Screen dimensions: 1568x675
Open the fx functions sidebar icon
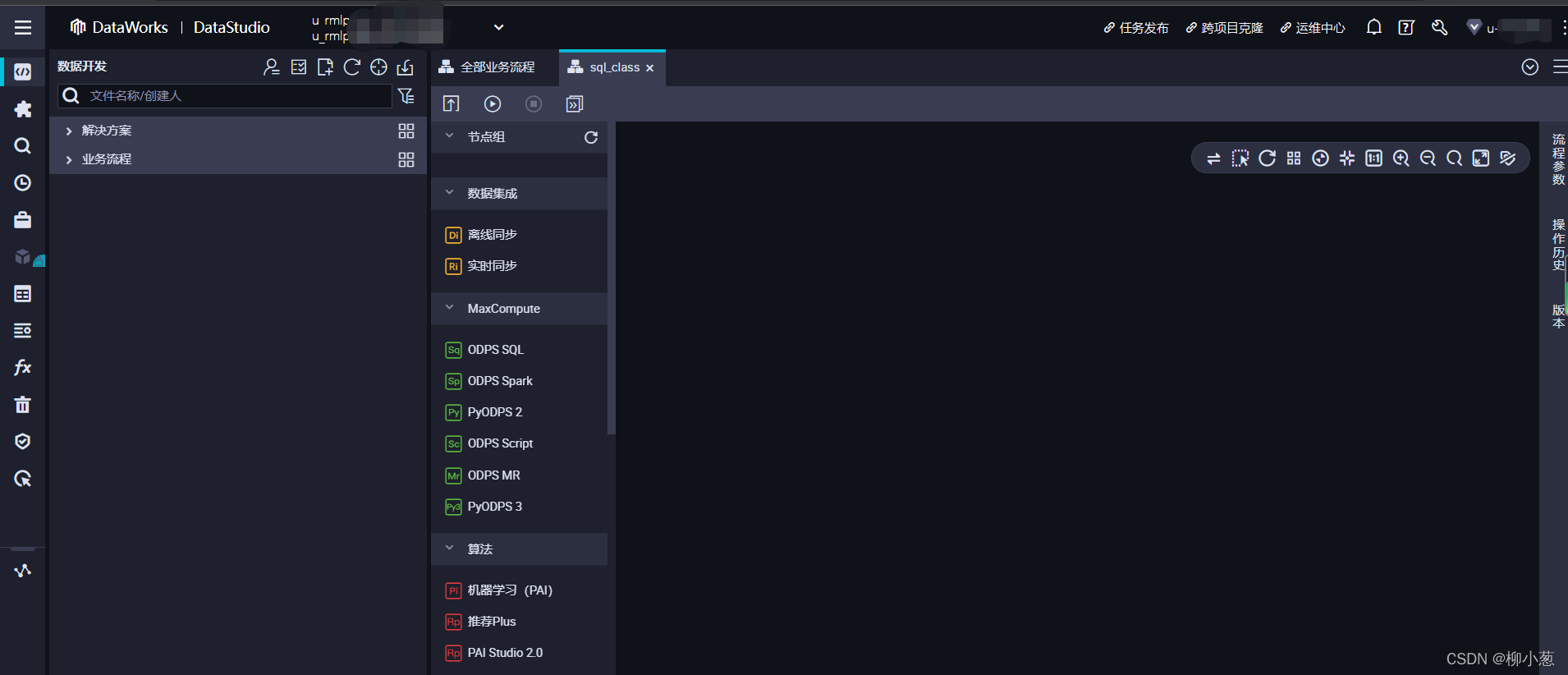(x=23, y=367)
